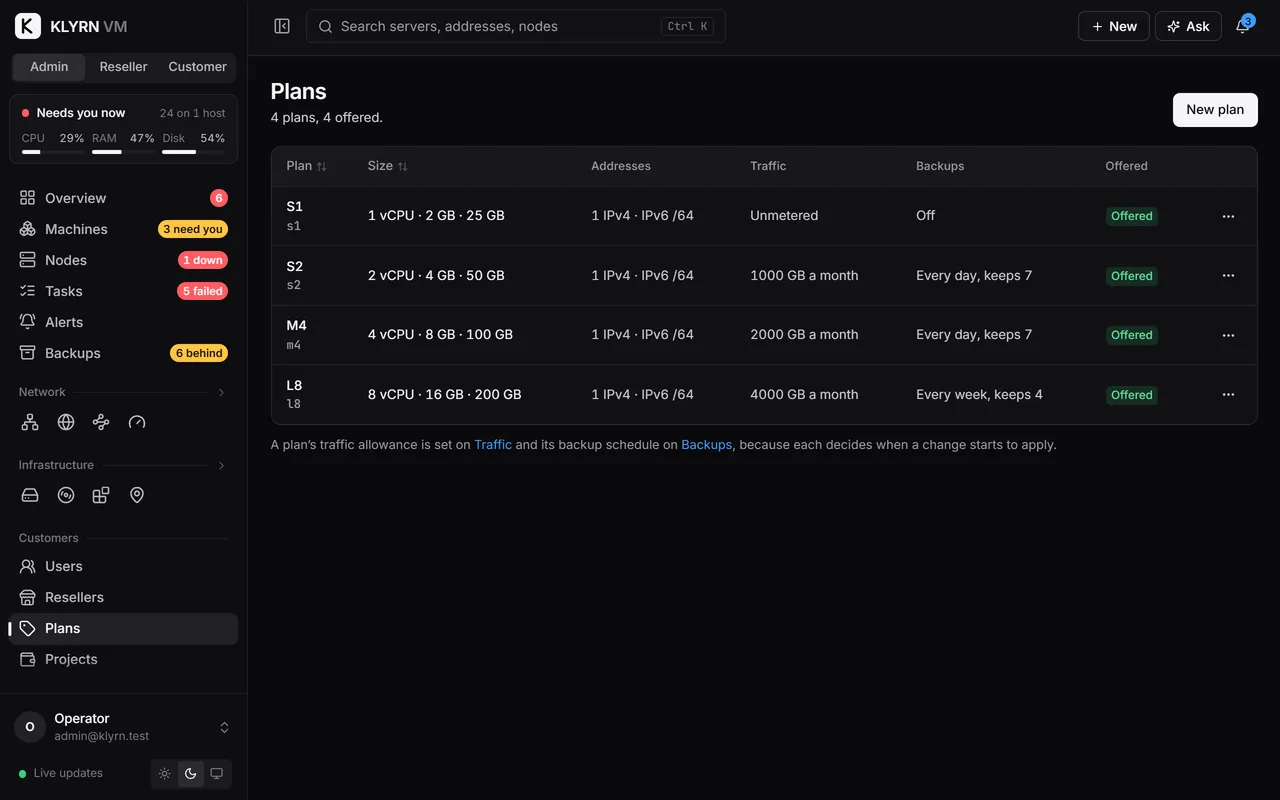
Task: Focus the search servers, addresses, nodes field
Action: (516, 26)
